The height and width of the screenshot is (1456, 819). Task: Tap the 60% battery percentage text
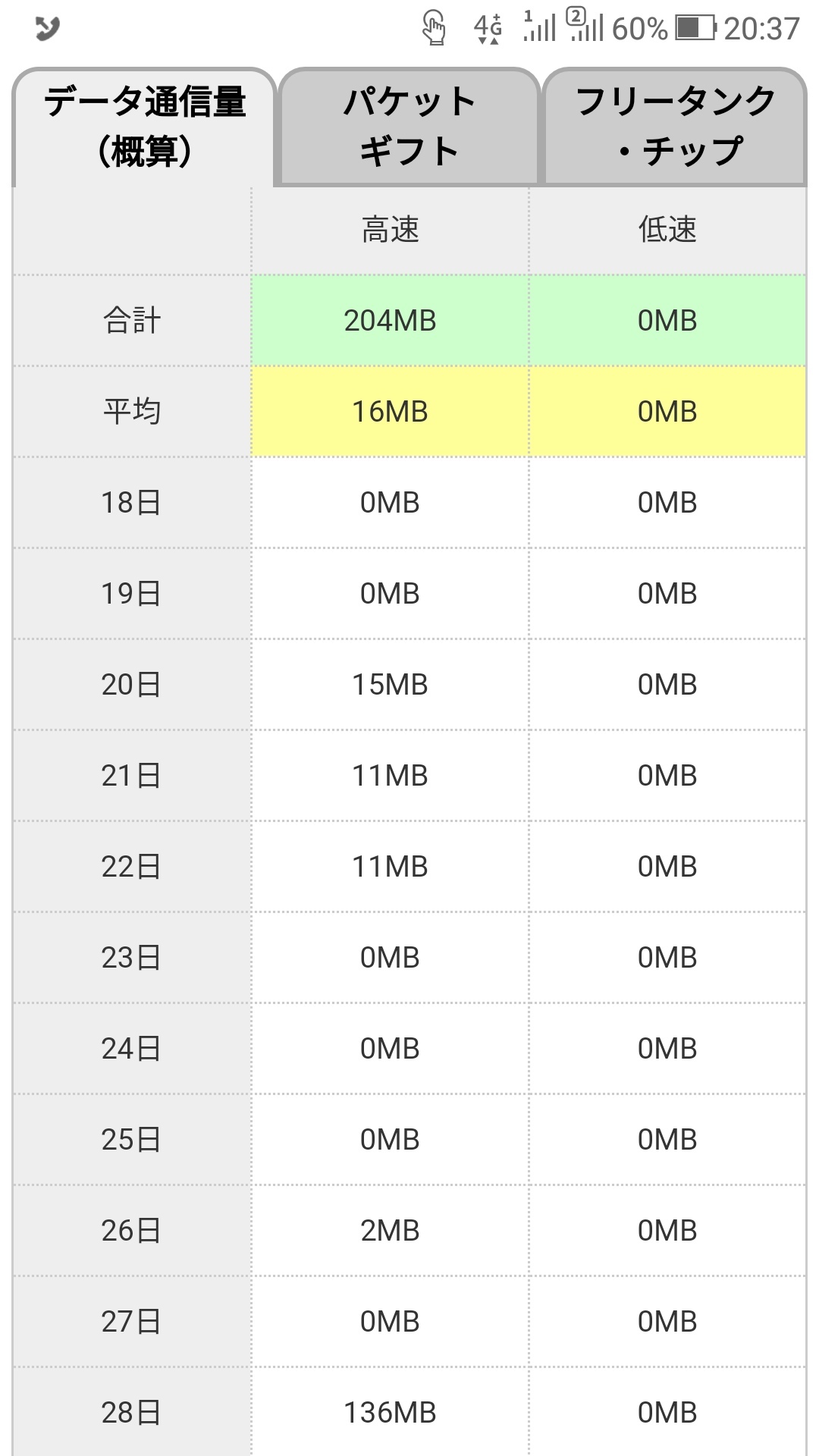[639, 29]
